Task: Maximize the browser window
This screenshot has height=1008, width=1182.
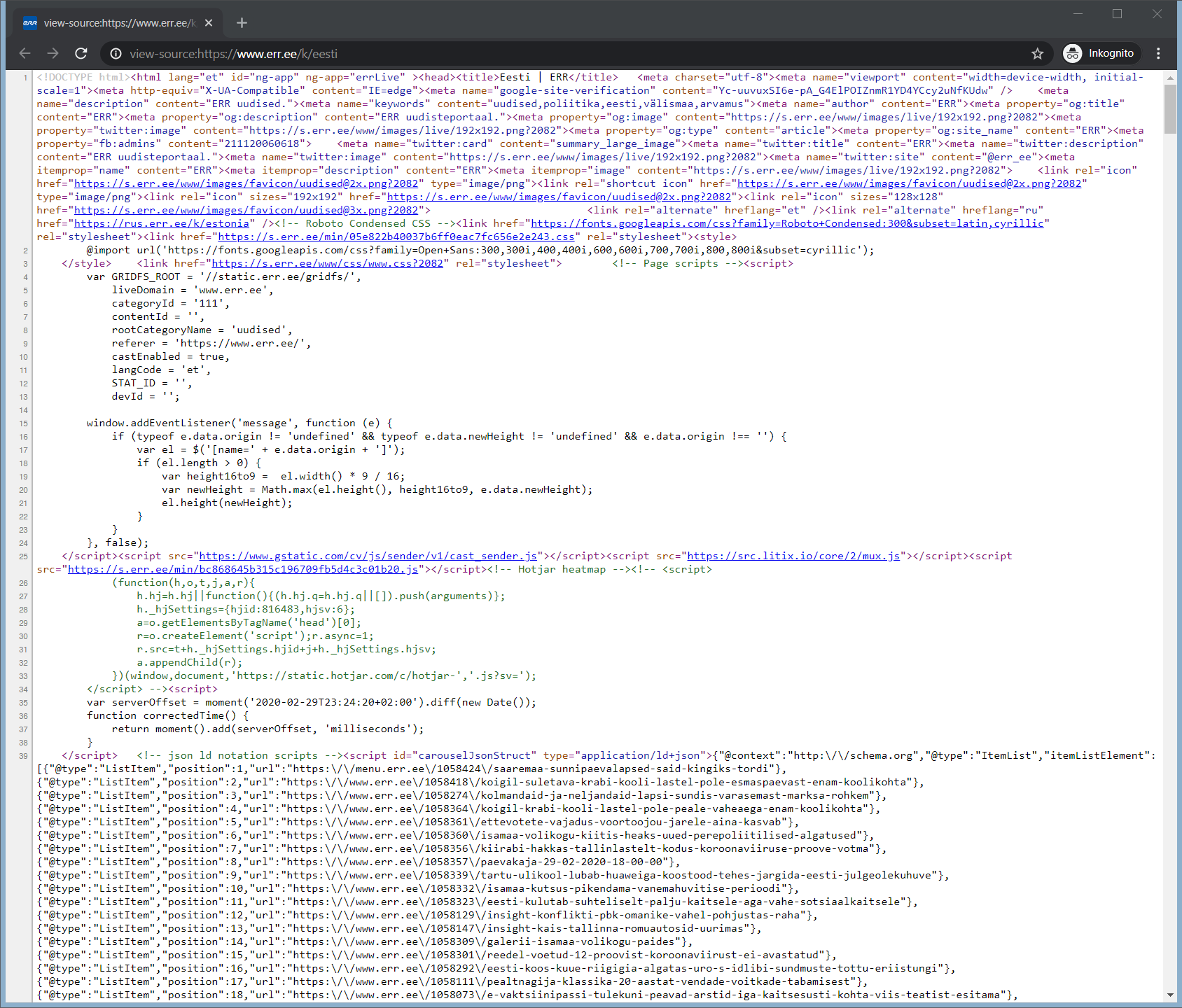Action: coord(1118,13)
